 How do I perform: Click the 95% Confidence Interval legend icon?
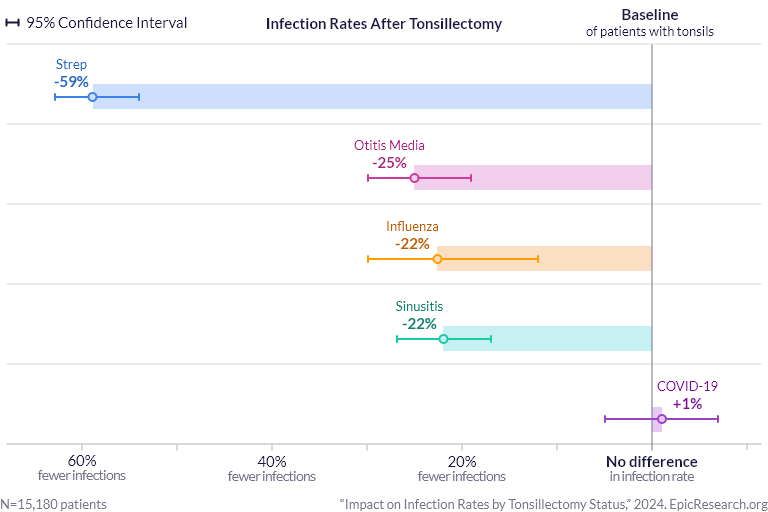(x=13, y=23)
